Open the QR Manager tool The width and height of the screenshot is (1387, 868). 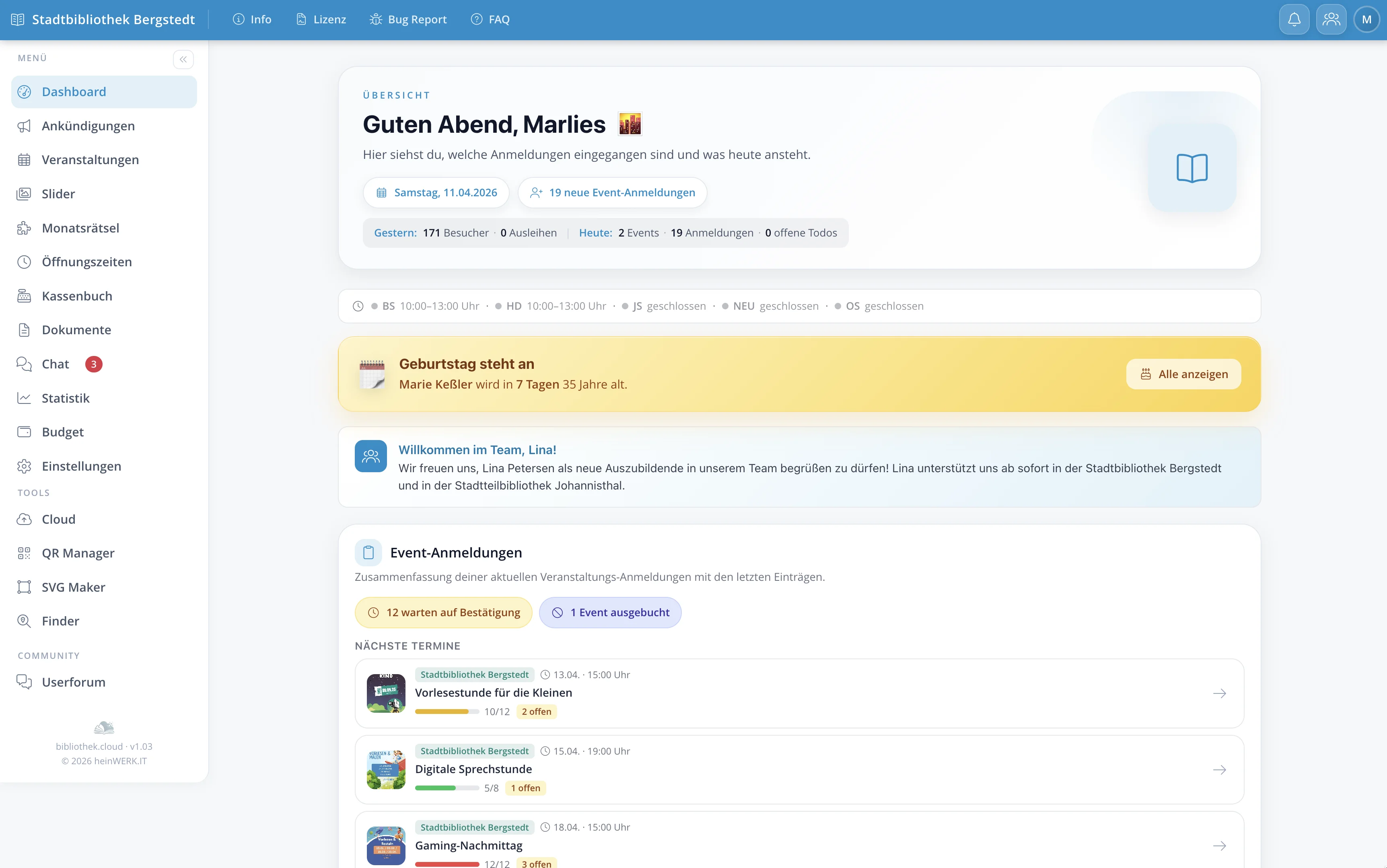click(78, 553)
